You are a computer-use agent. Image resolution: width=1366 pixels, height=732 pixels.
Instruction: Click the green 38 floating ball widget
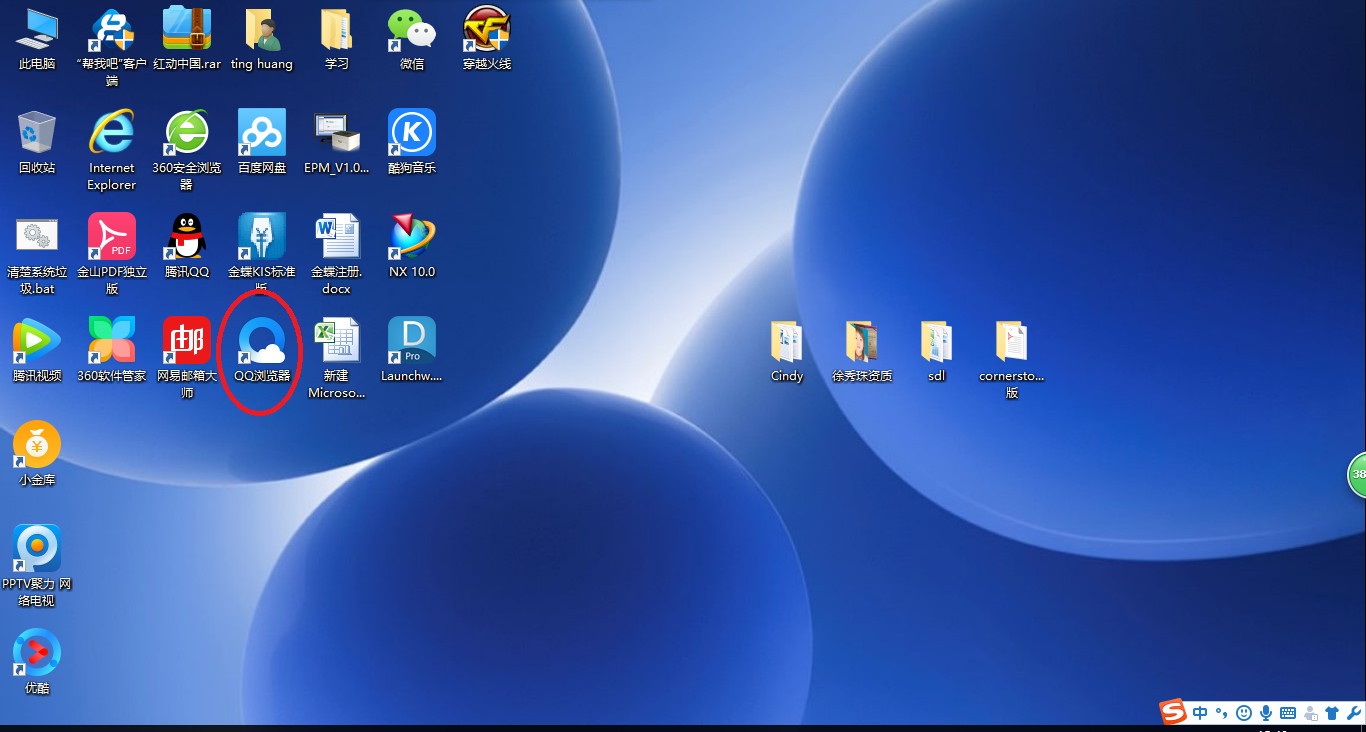(x=1357, y=474)
